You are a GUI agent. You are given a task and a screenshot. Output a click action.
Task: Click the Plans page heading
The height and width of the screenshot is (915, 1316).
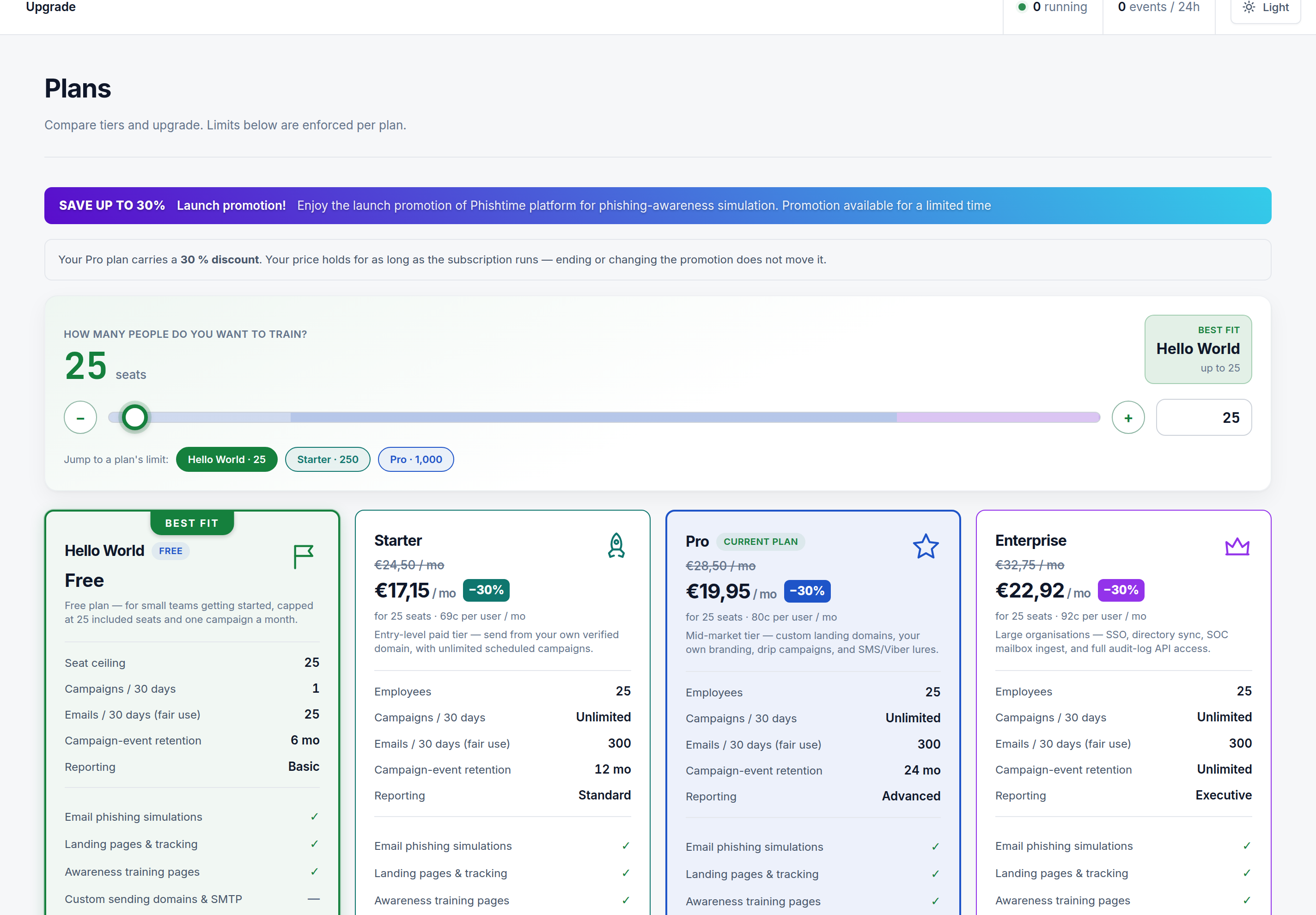point(78,89)
